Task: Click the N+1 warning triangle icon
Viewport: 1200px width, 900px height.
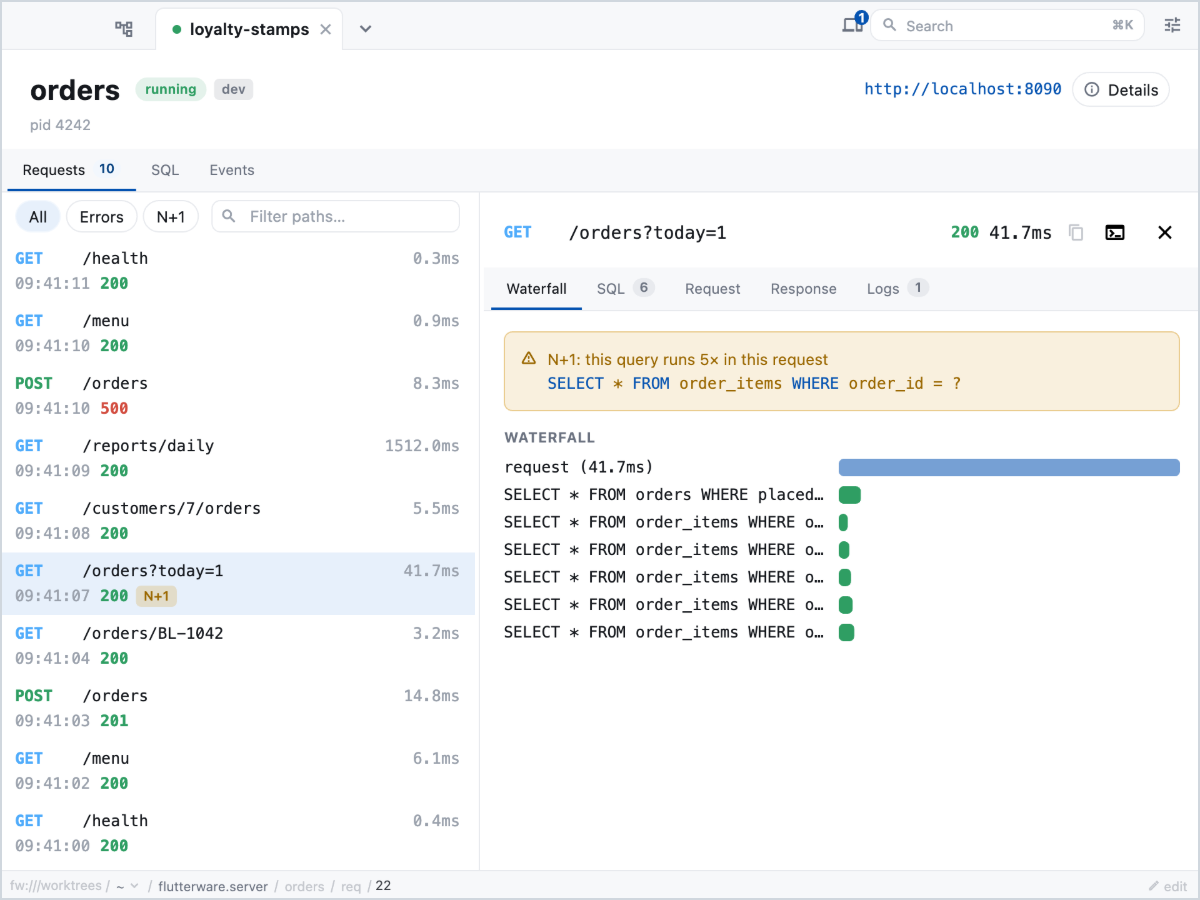Action: click(x=529, y=359)
